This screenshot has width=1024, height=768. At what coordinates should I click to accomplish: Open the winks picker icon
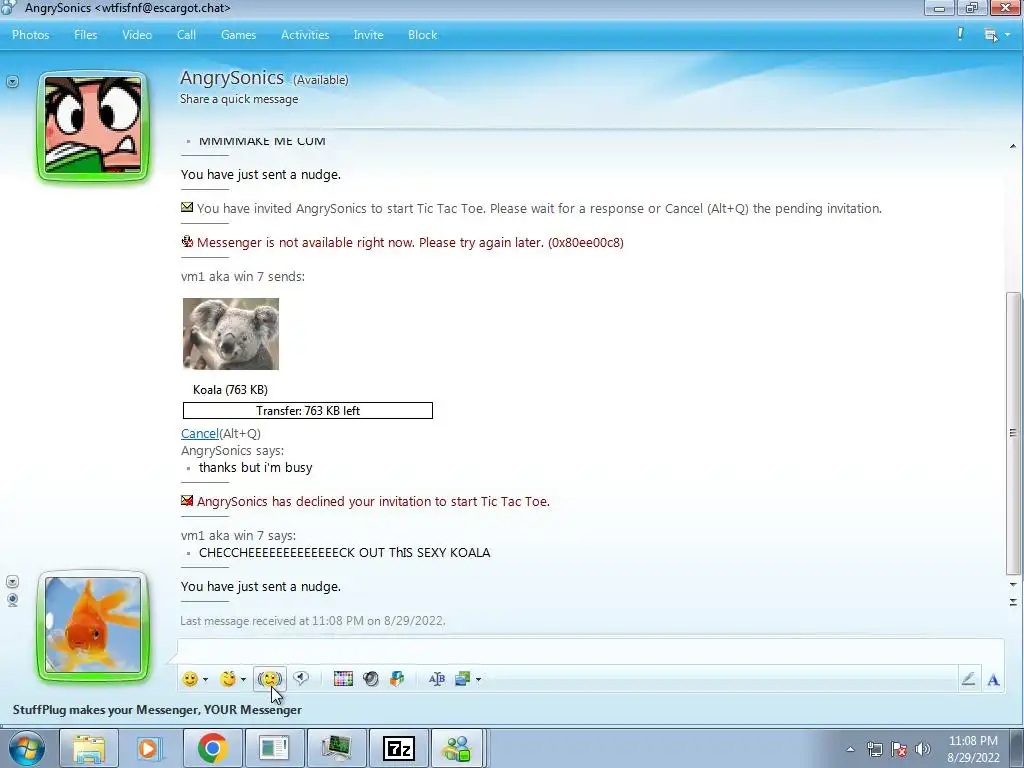click(228, 679)
